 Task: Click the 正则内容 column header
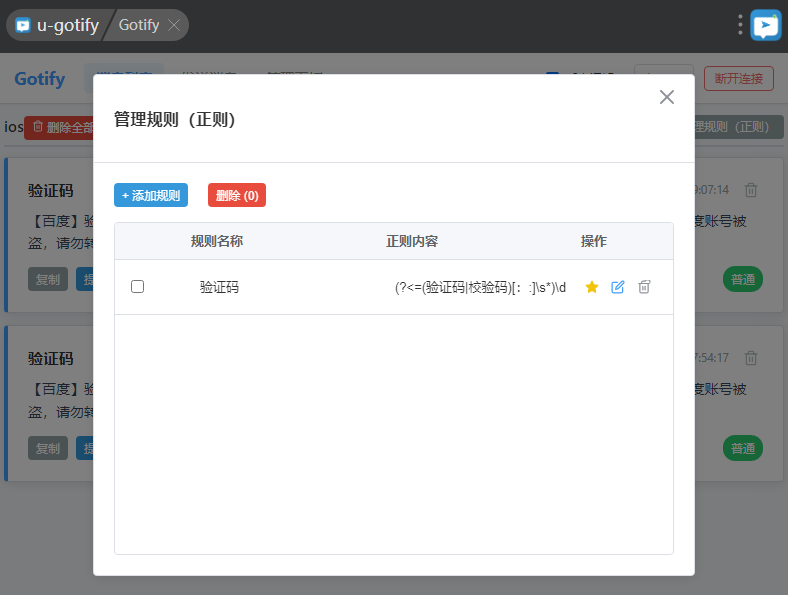[x=412, y=241]
